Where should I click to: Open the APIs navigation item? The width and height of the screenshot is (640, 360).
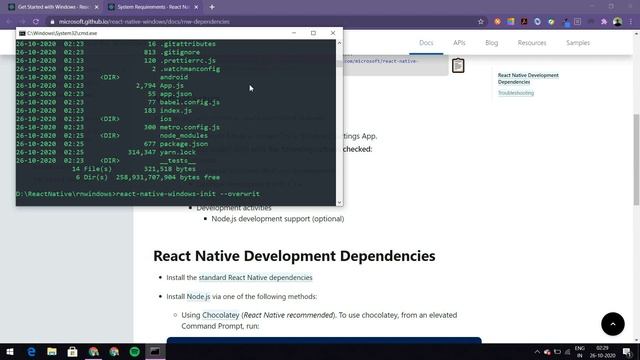pos(459,43)
